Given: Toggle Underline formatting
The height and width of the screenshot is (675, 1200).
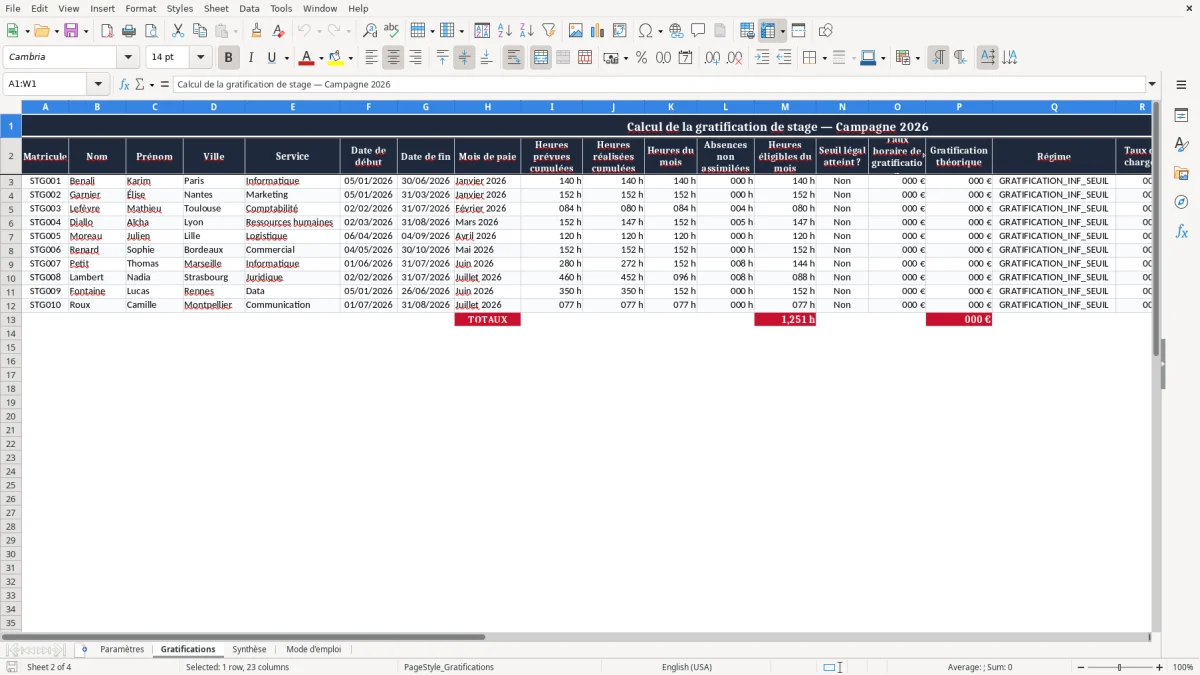Looking at the screenshot, I should pos(271,58).
